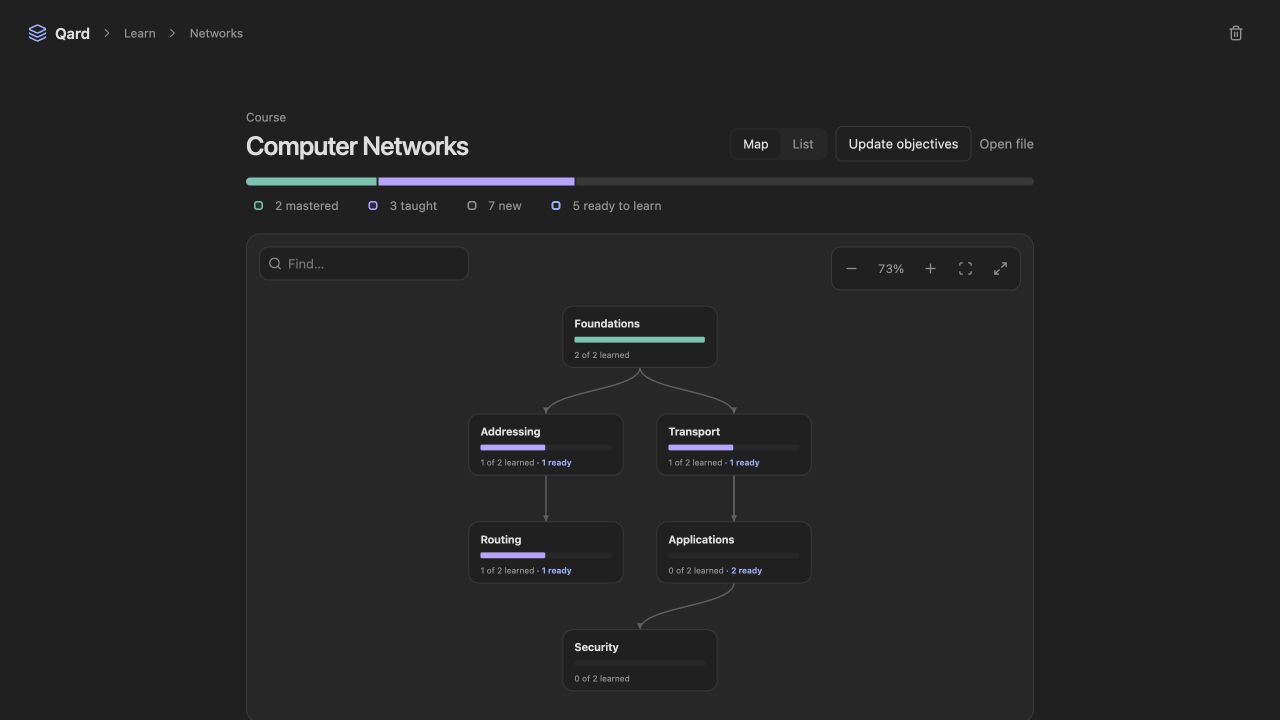1280x720 pixels.
Task: Open the Foundations topic node
Action: tap(640, 337)
